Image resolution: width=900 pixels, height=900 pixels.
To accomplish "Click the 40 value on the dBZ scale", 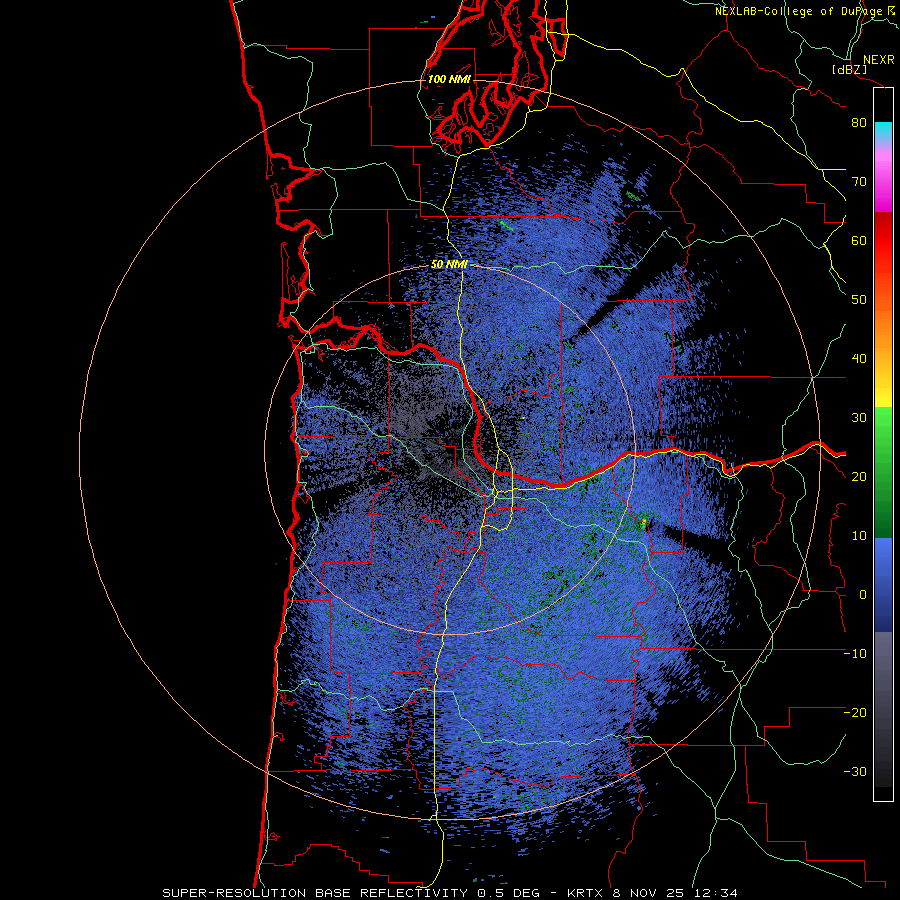I will (x=859, y=359).
